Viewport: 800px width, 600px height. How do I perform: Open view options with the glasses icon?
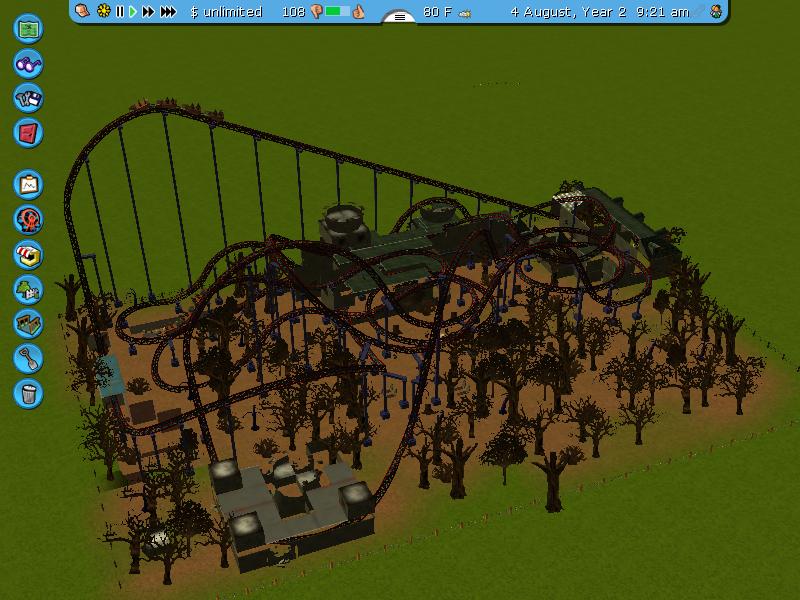28,63
